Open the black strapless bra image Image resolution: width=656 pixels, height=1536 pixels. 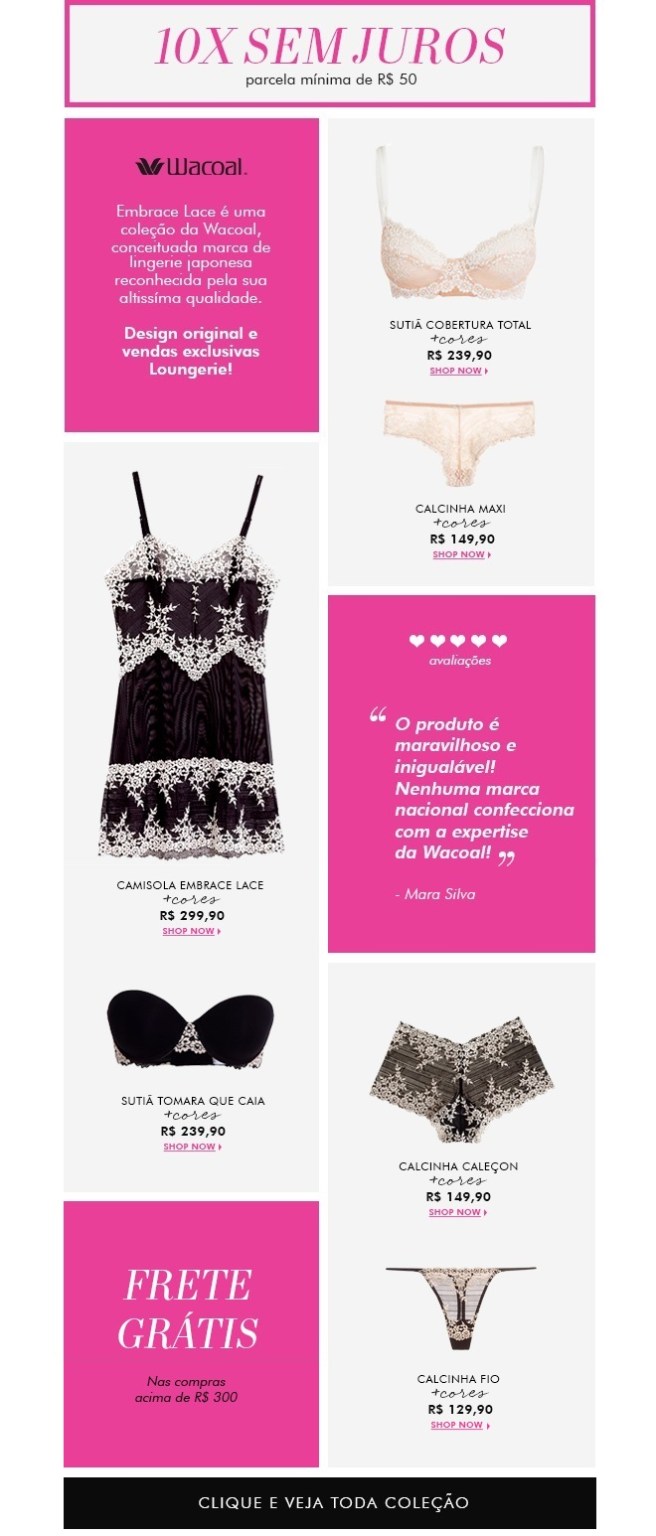pos(192,1028)
